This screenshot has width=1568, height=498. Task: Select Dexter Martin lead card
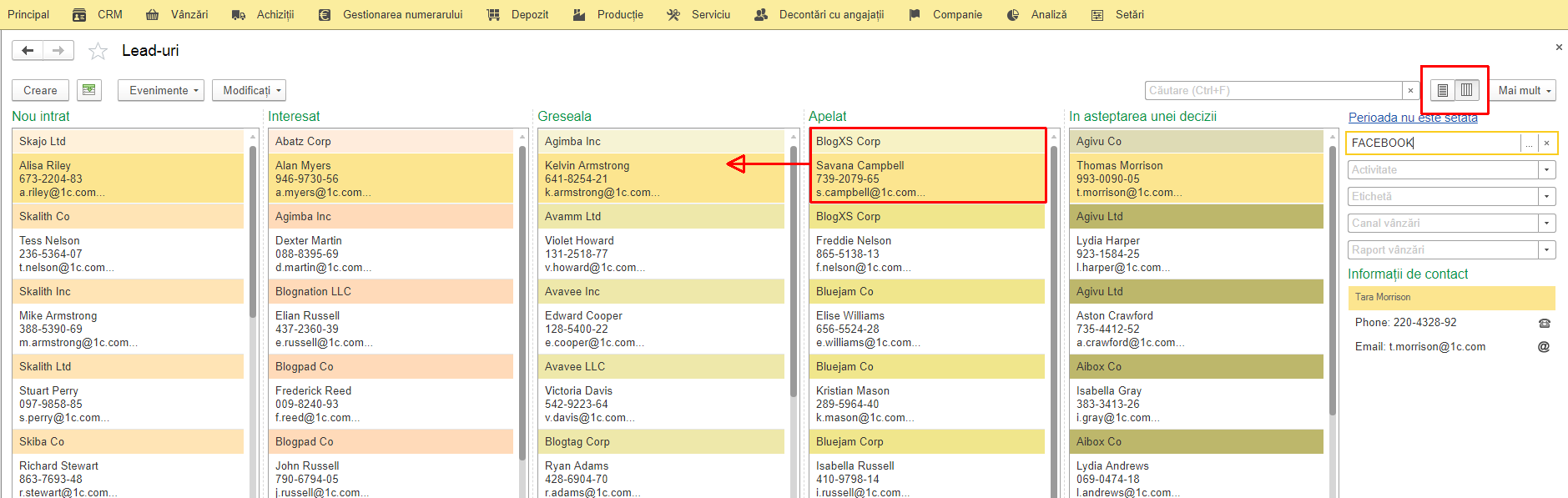tap(391, 254)
